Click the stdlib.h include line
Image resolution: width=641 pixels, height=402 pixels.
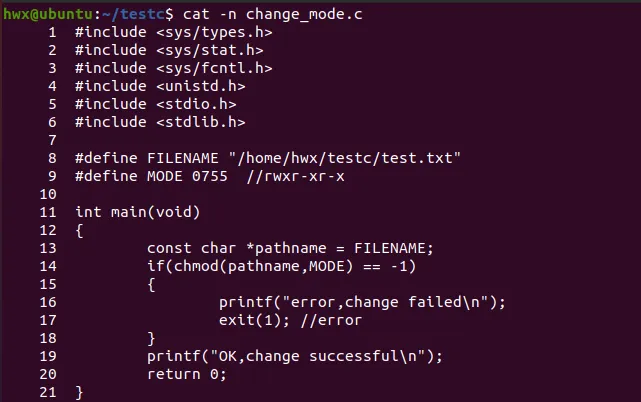(x=159, y=122)
